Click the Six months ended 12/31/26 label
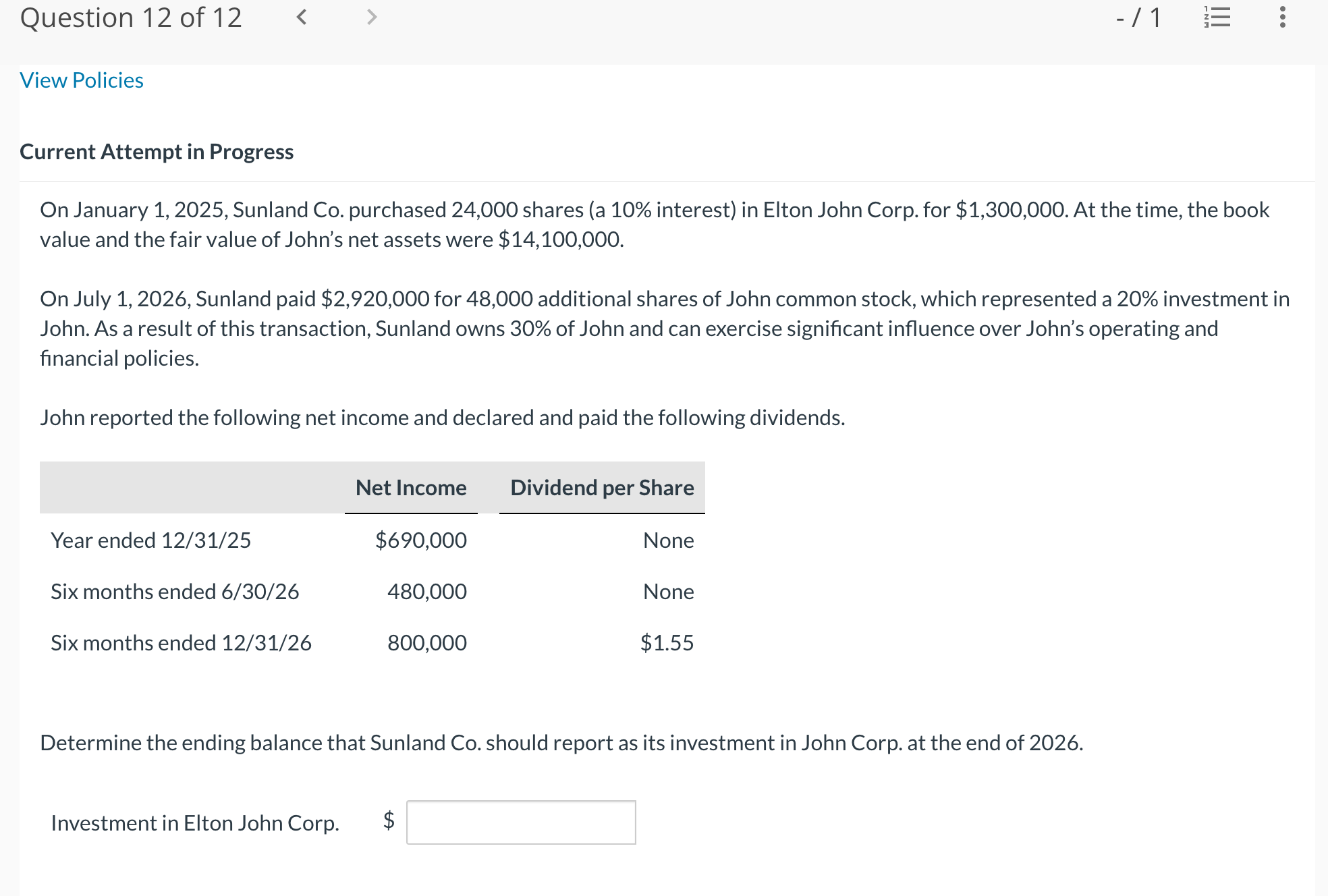 click(x=181, y=642)
